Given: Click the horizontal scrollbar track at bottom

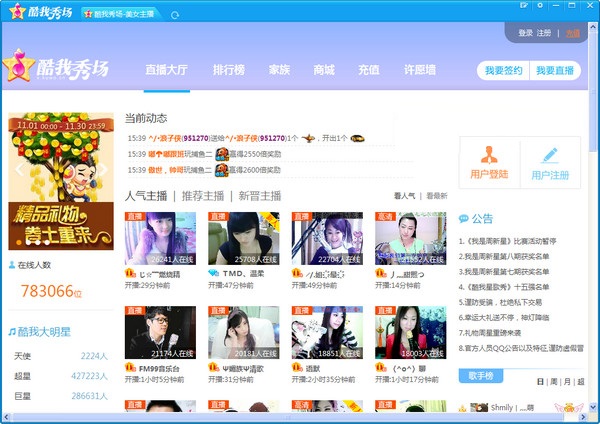Looking at the screenshot, I should 291,417.
